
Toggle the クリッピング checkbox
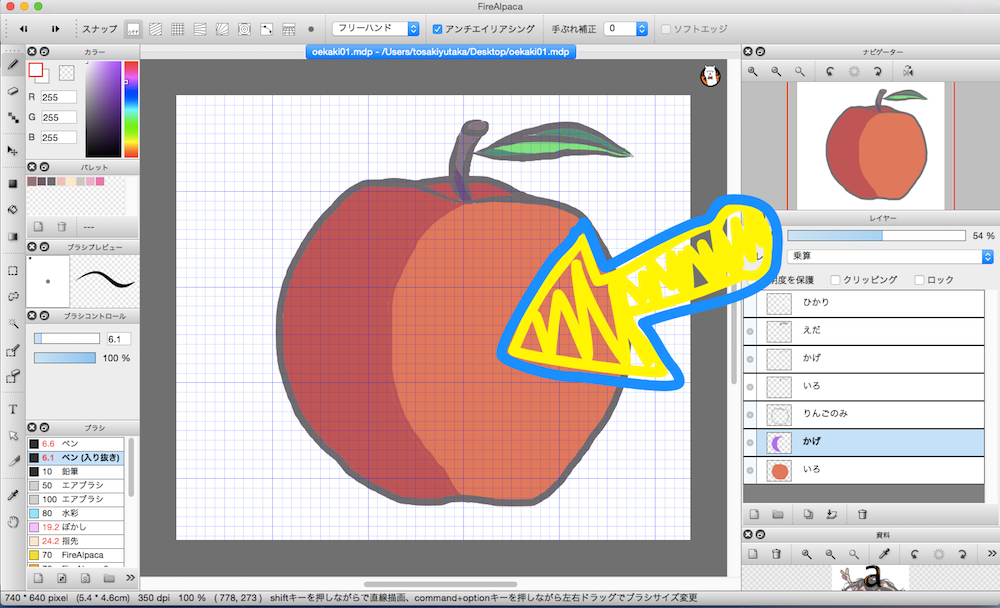click(835, 279)
